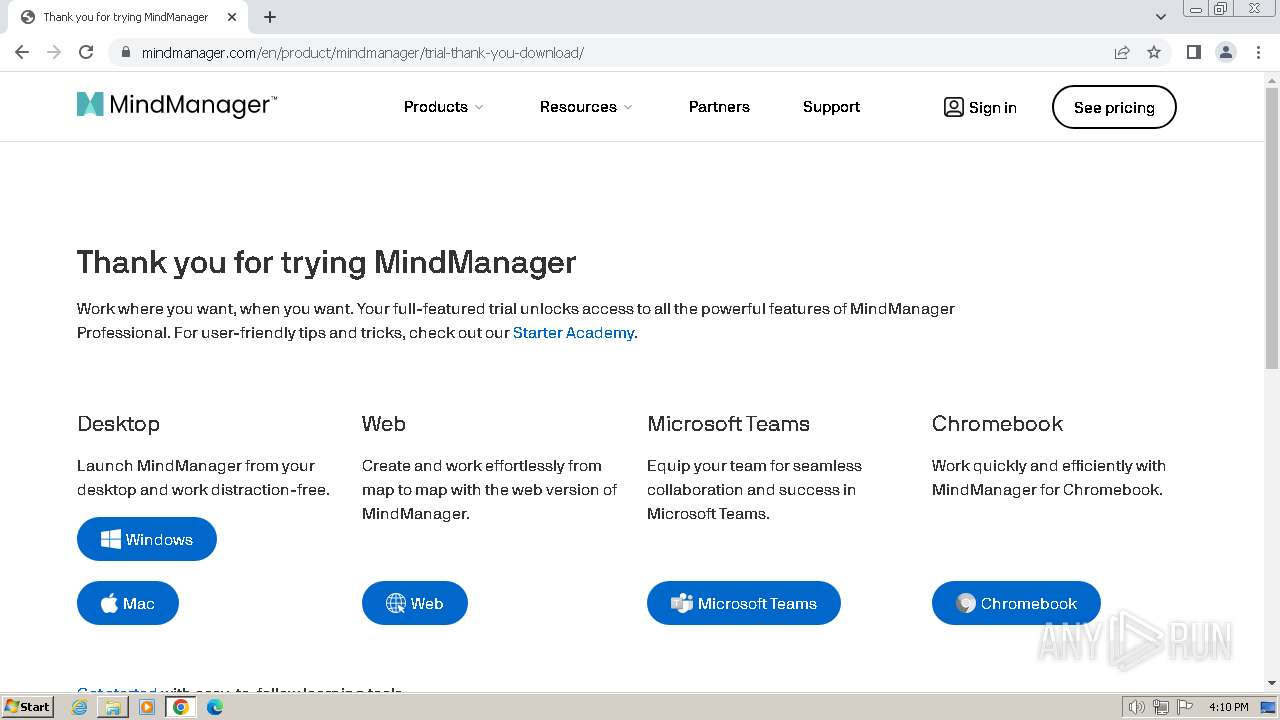
Task: Open the Starter Academy link
Action: coord(573,333)
